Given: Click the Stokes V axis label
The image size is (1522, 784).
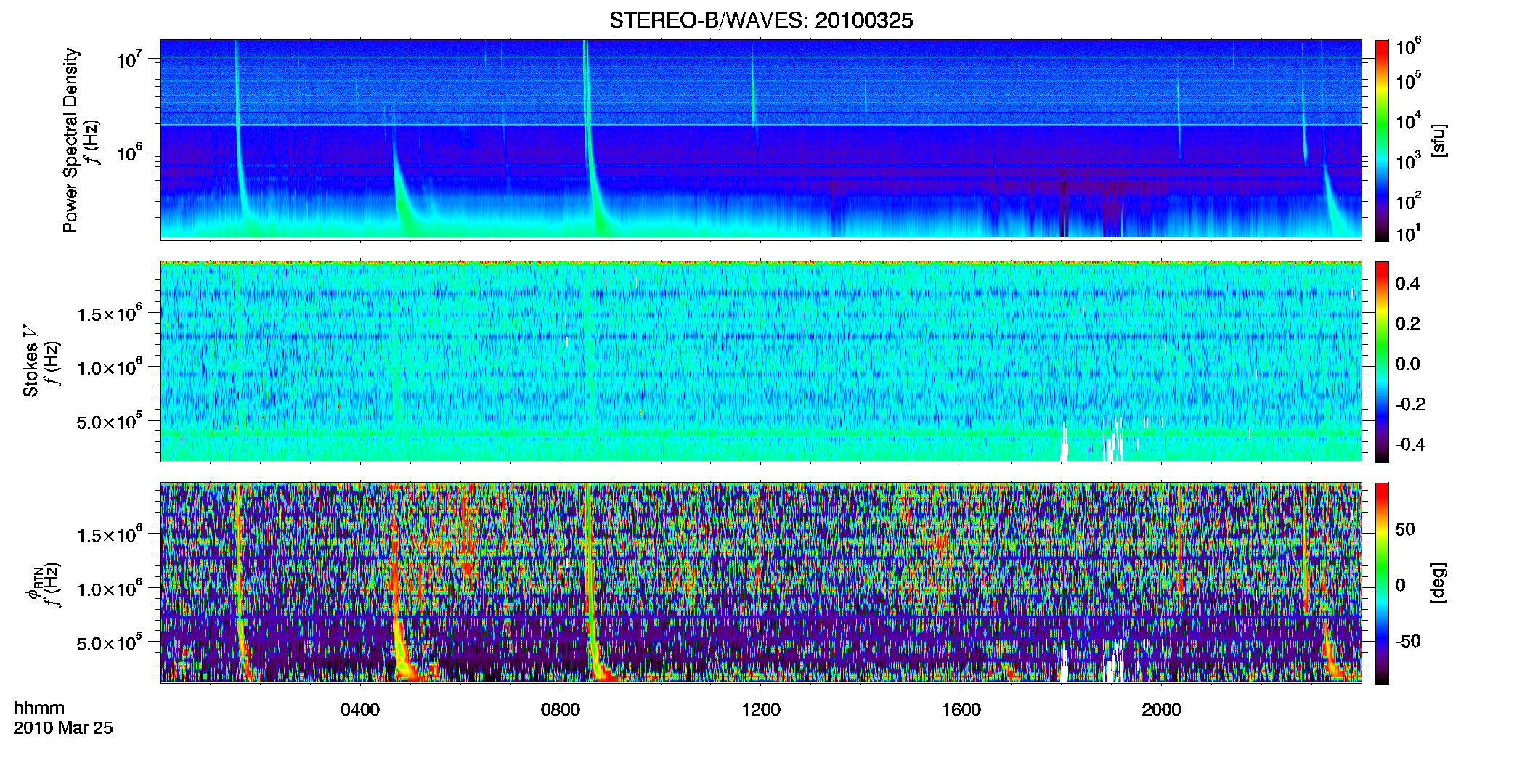Looking at the screenshot, I should pyautogui.click(x=31, y=361).
